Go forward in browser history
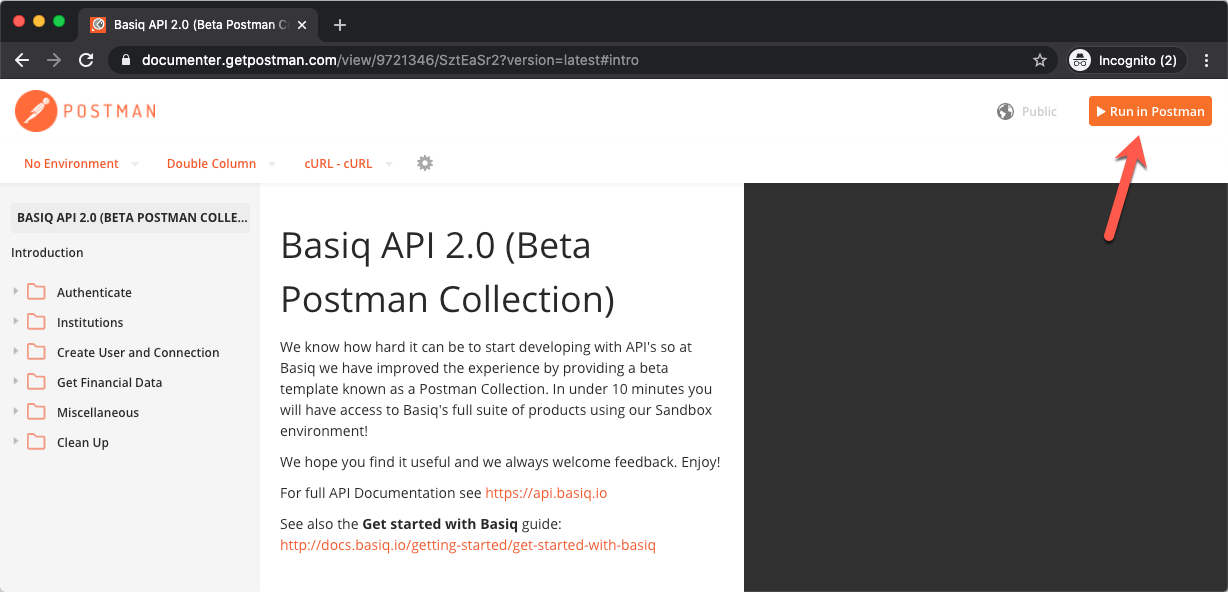 click(54, 60)
